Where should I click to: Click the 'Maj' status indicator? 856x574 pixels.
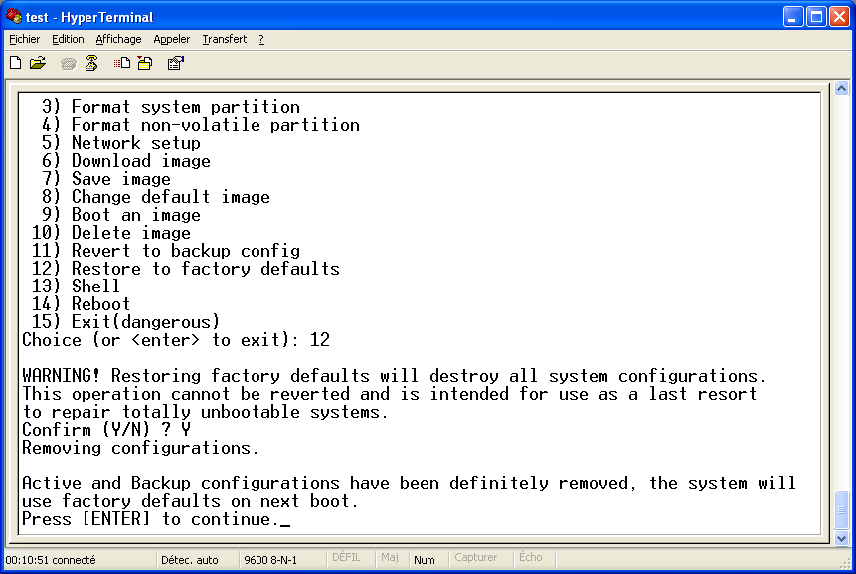click(390, 558)
